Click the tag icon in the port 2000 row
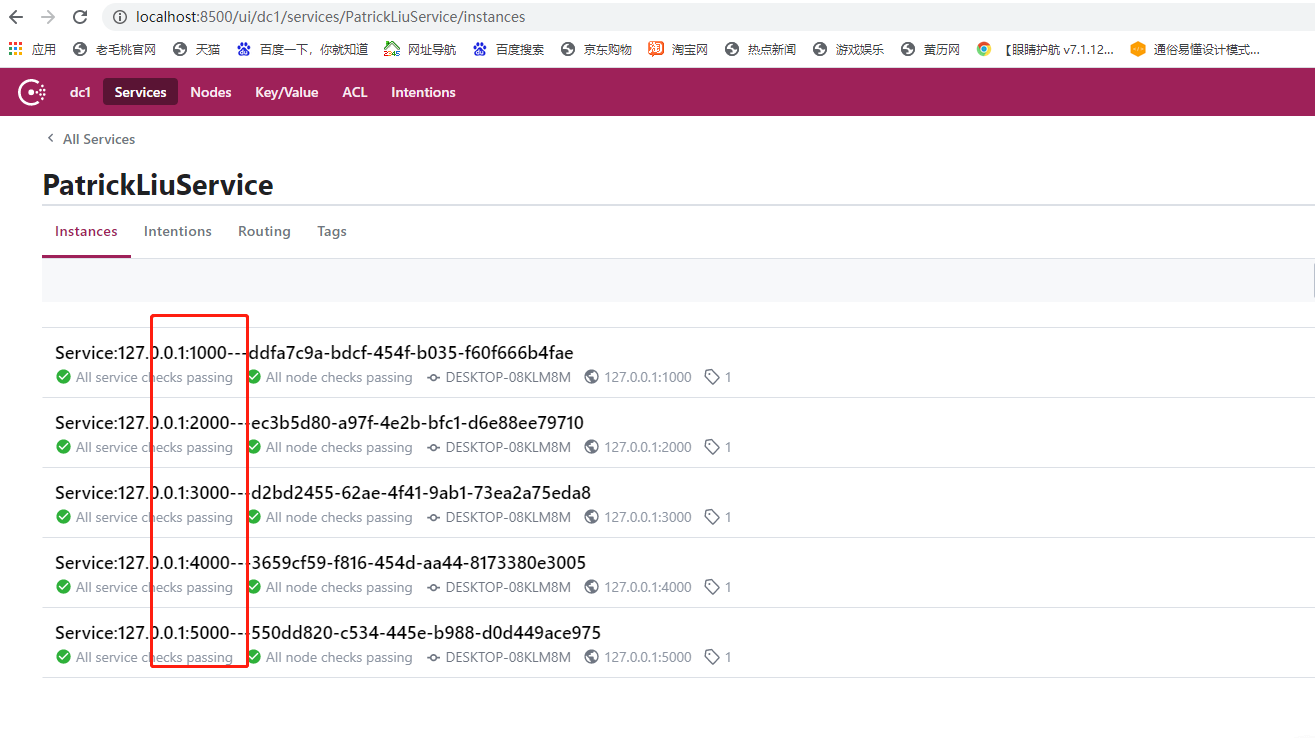Screen dimensions: 1315x738 [x=712, y=447]
